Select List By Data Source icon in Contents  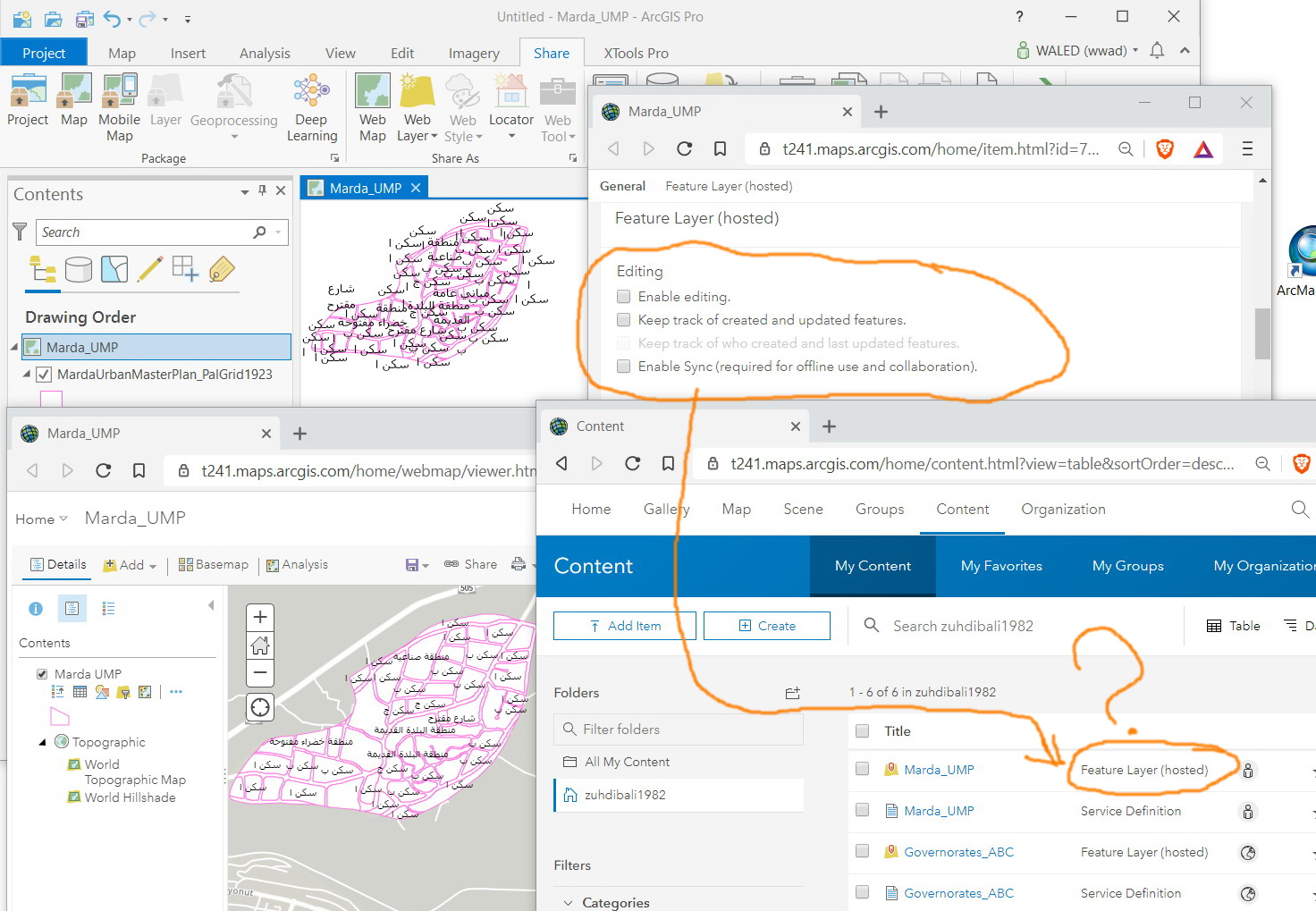click(79, 269)
